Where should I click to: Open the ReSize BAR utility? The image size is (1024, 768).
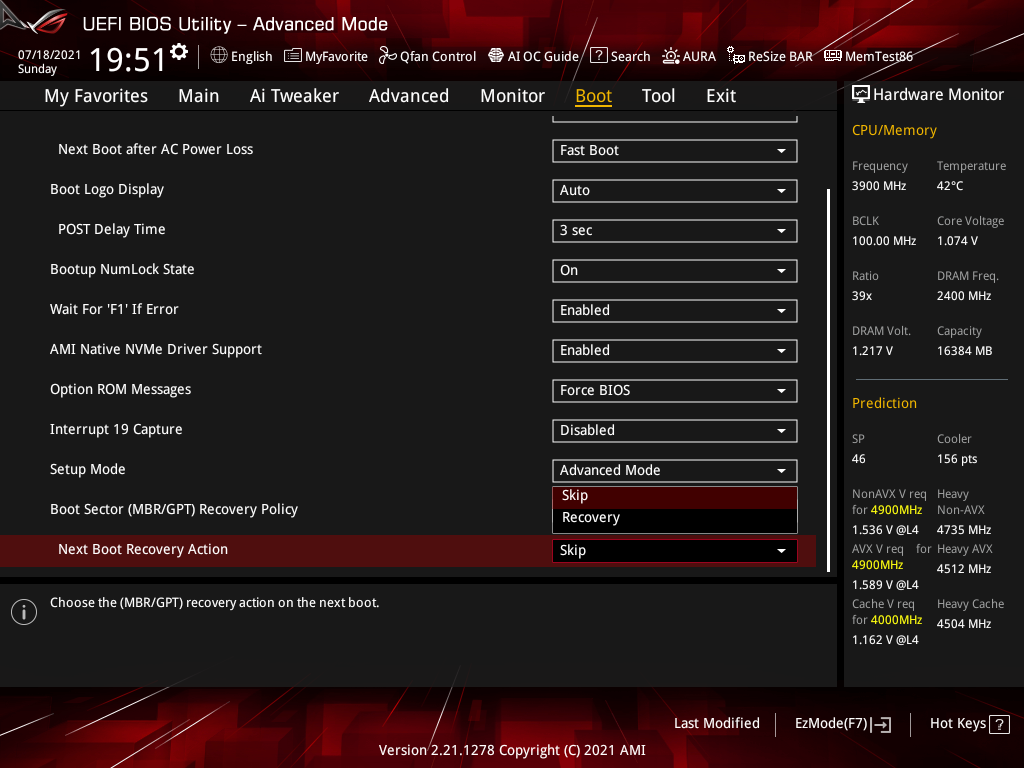tap(769, 56)
